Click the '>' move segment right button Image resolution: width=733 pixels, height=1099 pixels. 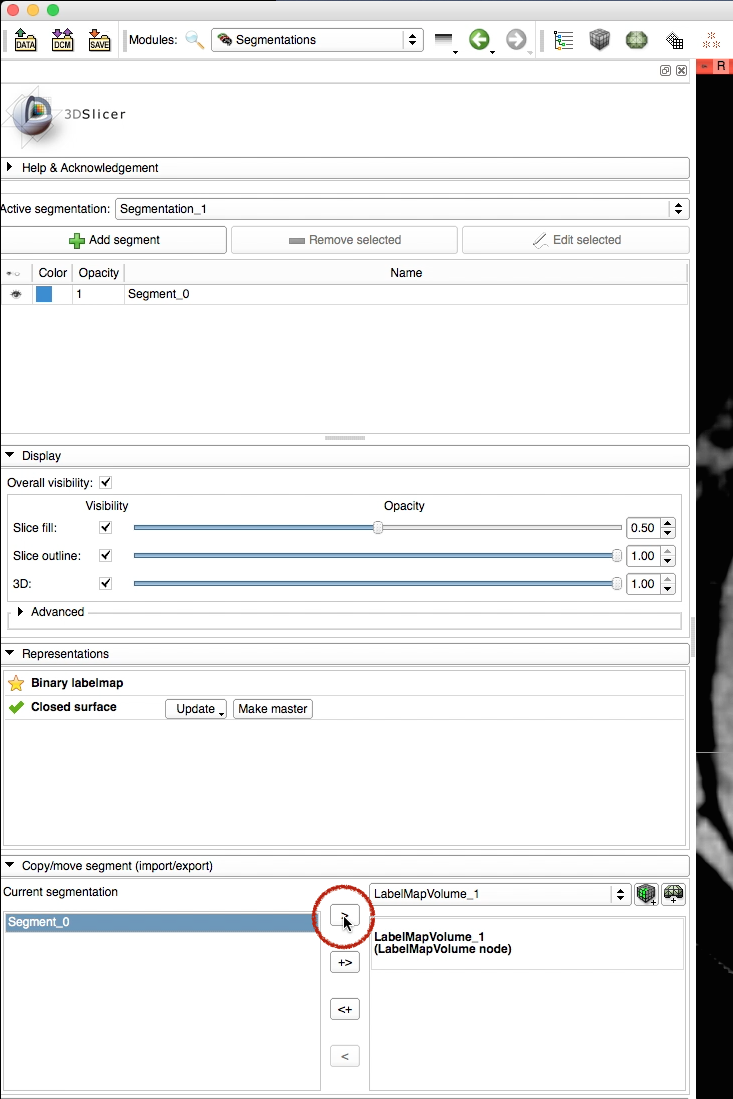[x=345, y=915]
